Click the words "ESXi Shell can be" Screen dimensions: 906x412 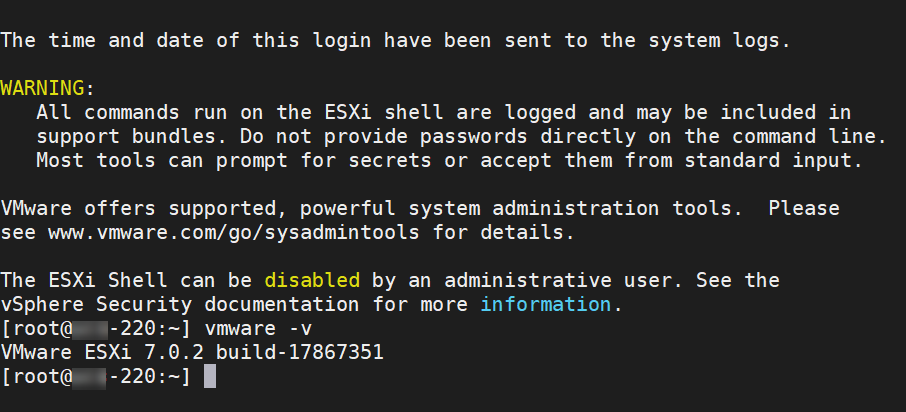pos(150,280)
